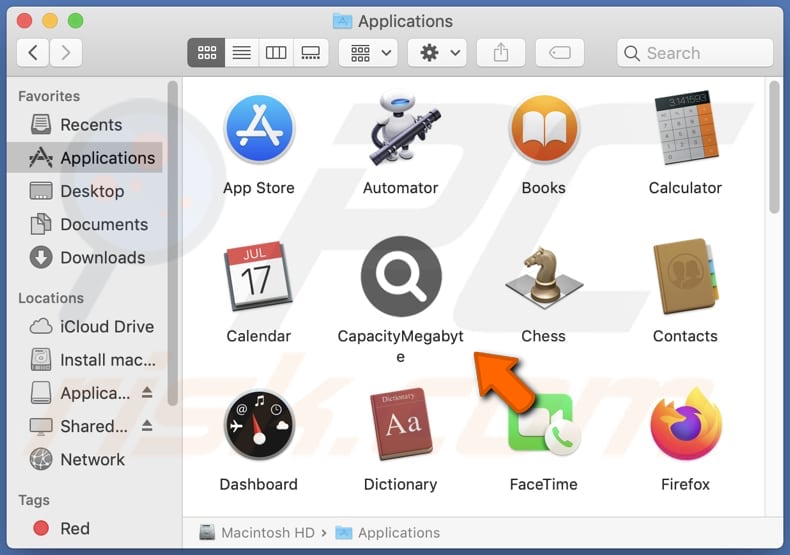Select Network in the sidebar
This screenshot has width=790, height=555.
(86, 459)
